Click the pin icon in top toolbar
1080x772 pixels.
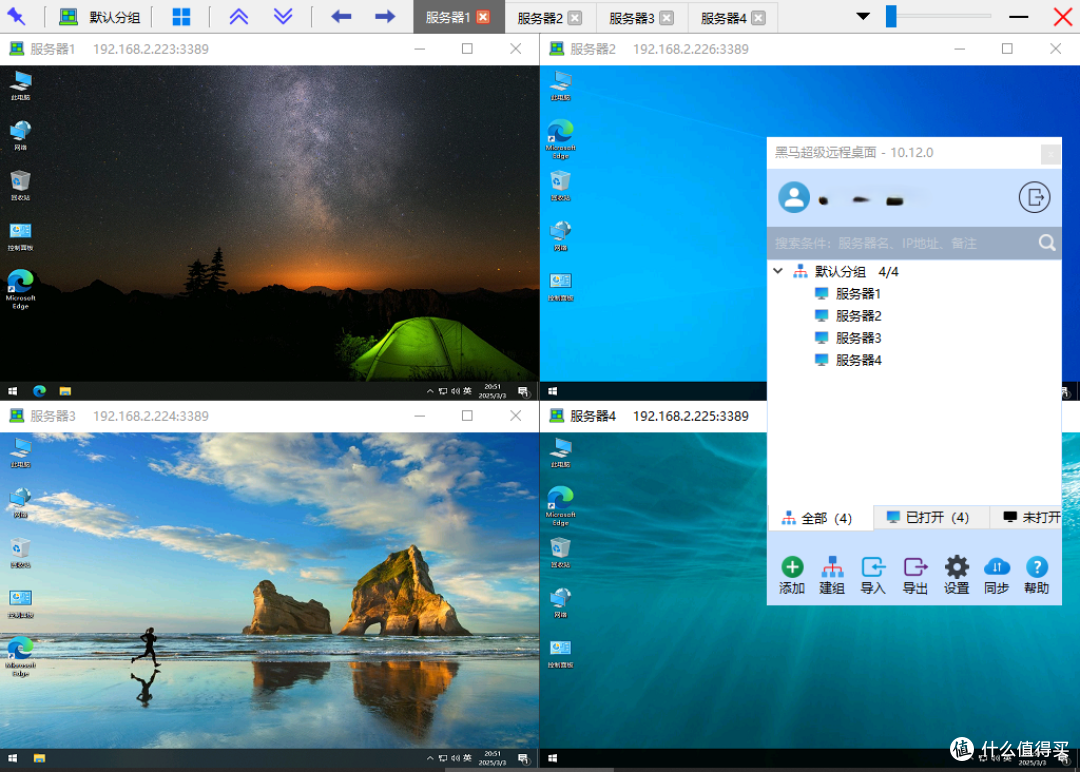tap(16, 16)
